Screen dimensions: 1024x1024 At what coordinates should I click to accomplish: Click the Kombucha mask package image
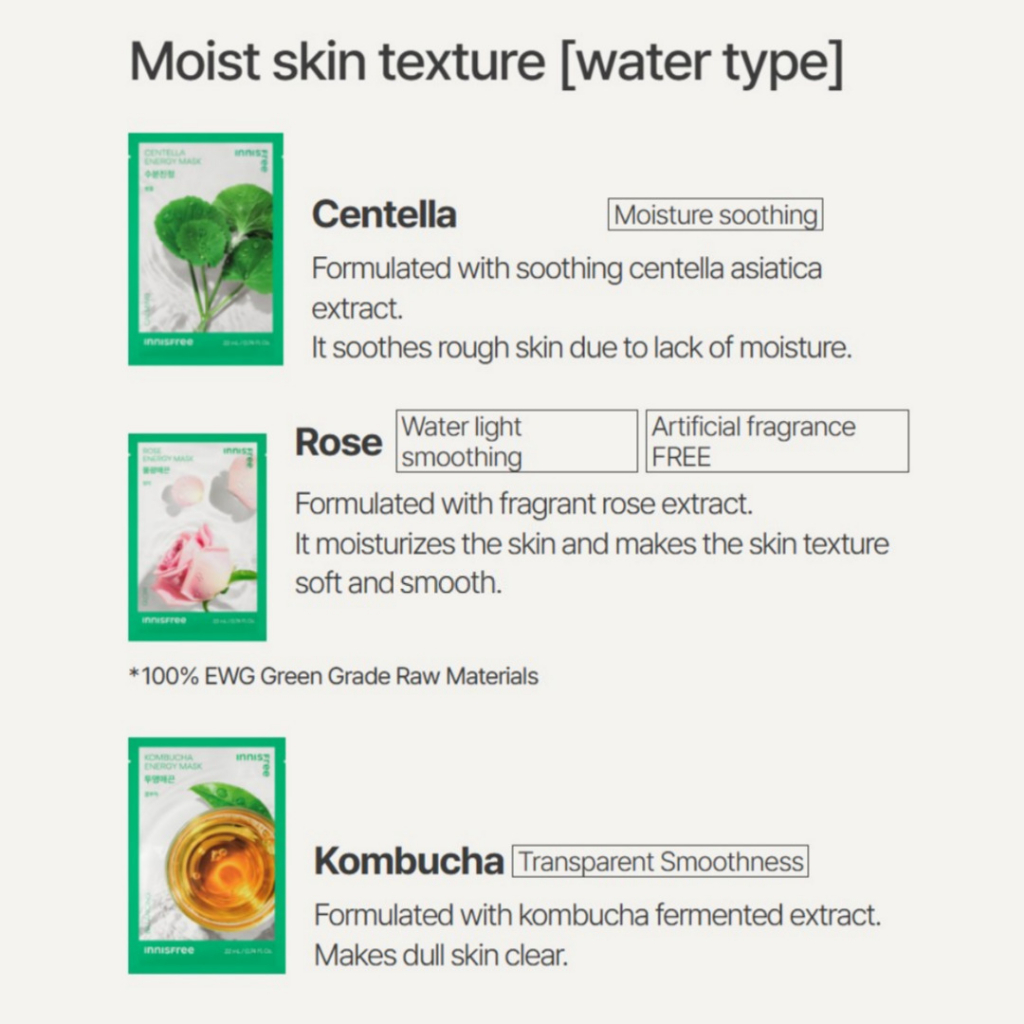206,856
